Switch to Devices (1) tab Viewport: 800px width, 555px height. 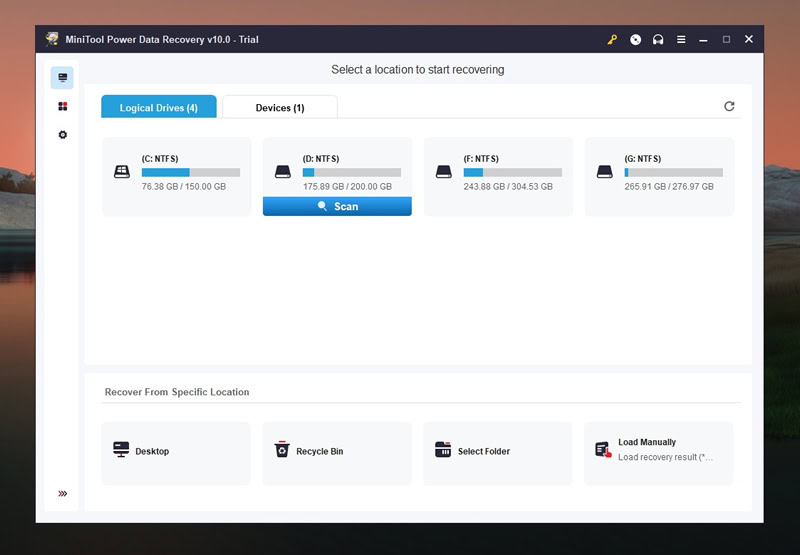click(x=280, y=107)
